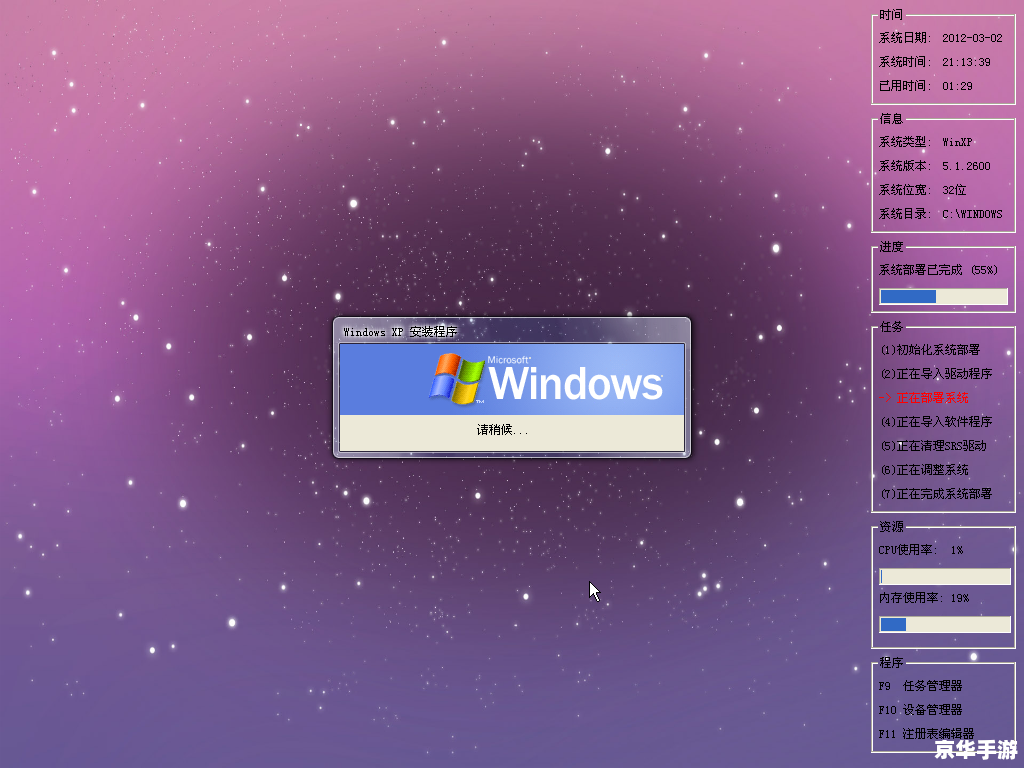Open F10 设备管理器 device manager
Image resolution: width=1024 pixels, height=768 pixels.
click(920, 710)
